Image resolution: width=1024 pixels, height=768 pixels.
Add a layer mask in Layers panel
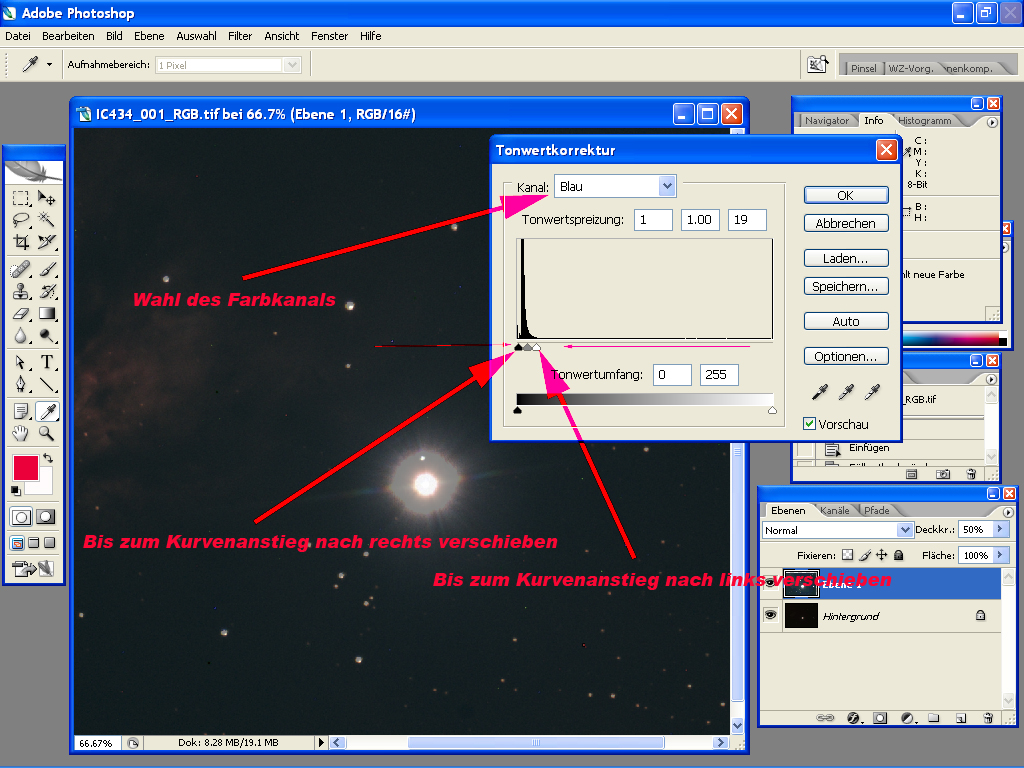pos(880,718)
